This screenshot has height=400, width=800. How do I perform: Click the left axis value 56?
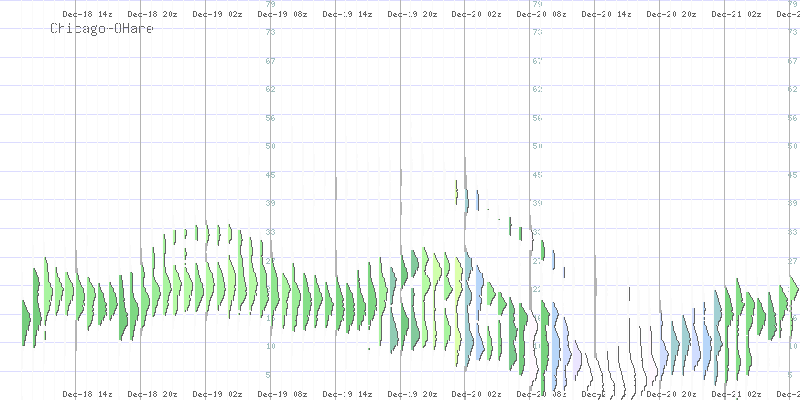pos(270,117)
